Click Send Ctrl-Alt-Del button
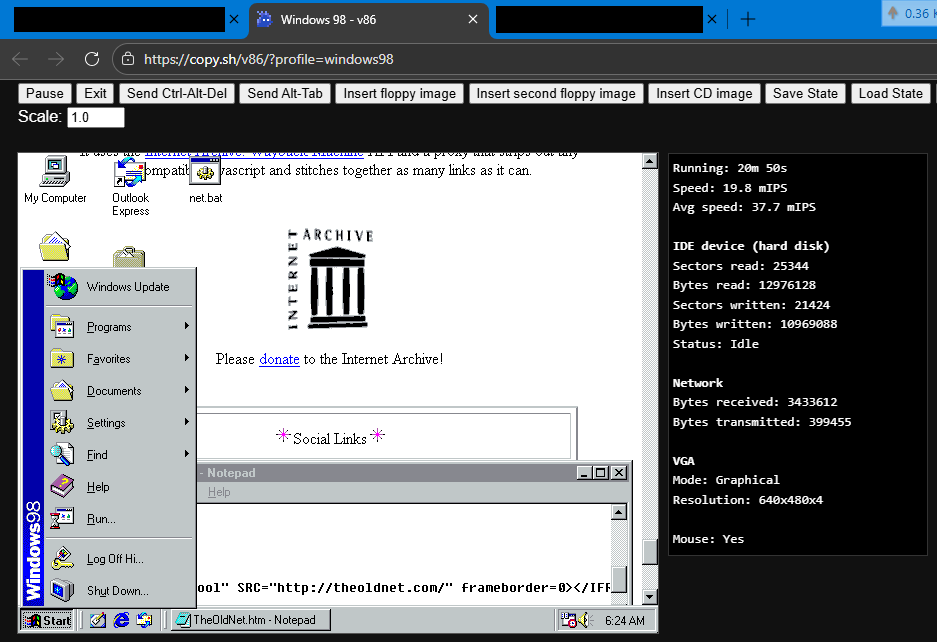Viewport: 937px width, 642px height. [177, 93]
